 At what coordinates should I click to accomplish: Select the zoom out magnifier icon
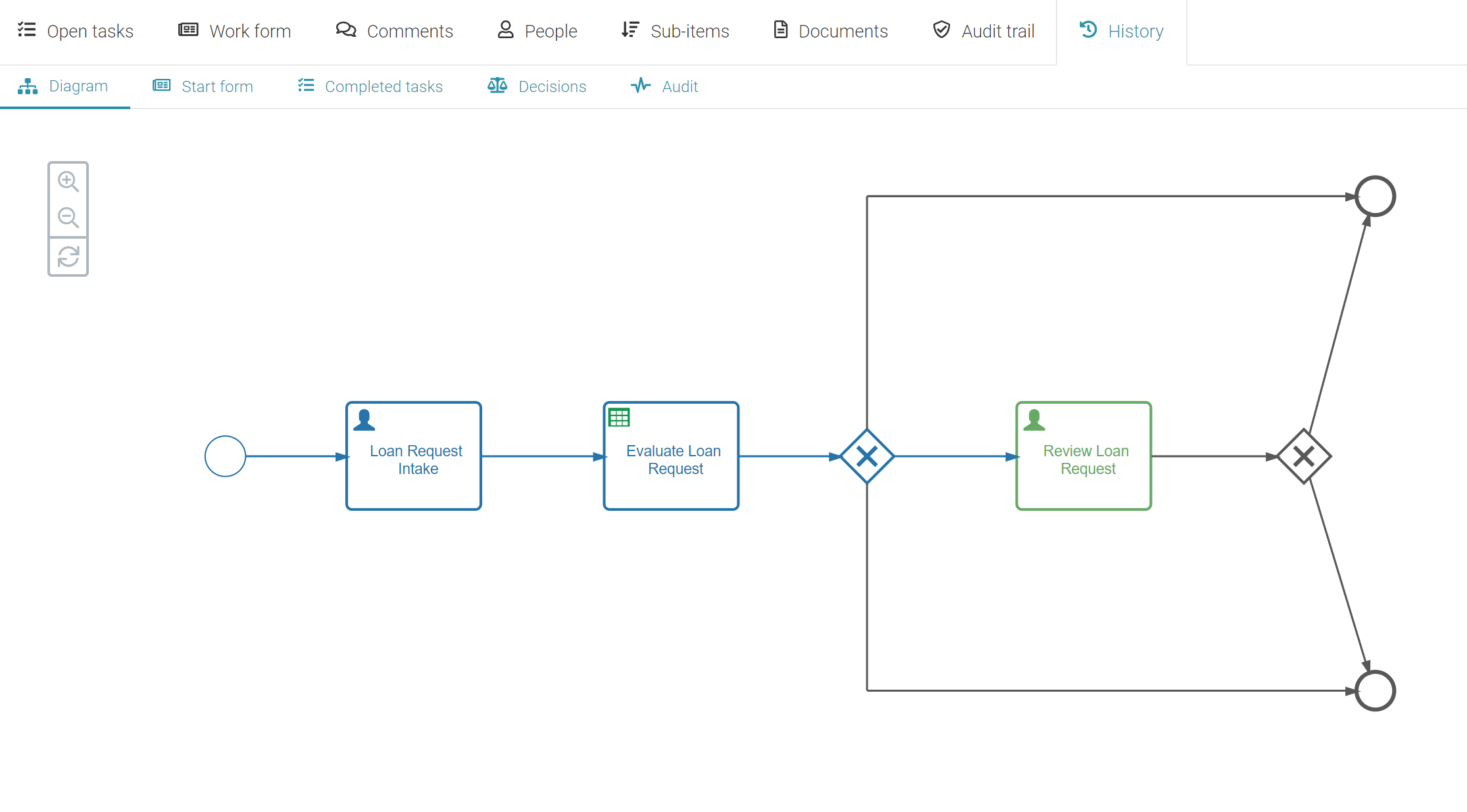68,218
